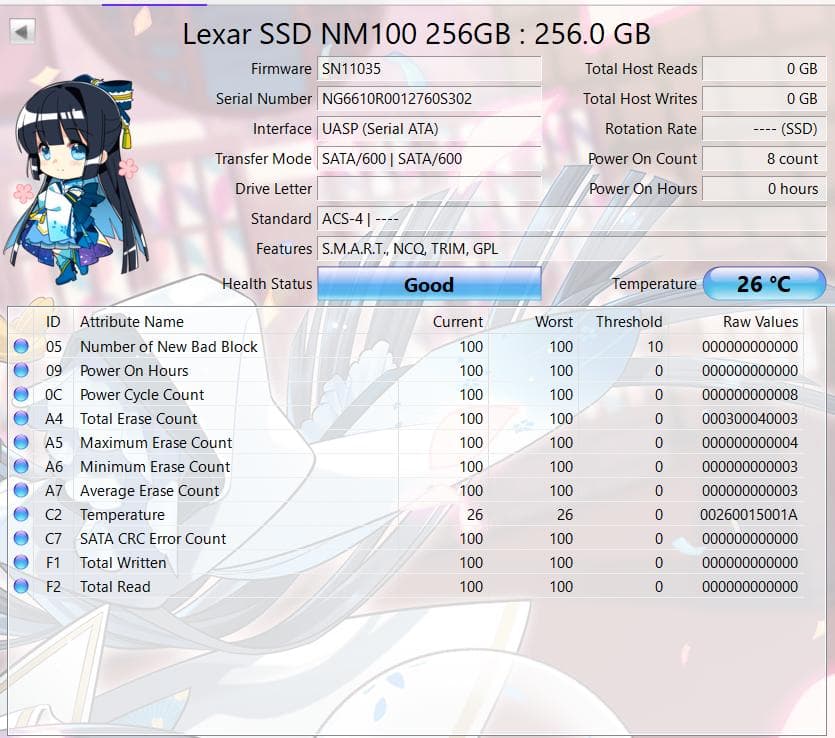The image size is (835, 738).
Task: Click the 26 °C temperature display
Action: point(766,284)
